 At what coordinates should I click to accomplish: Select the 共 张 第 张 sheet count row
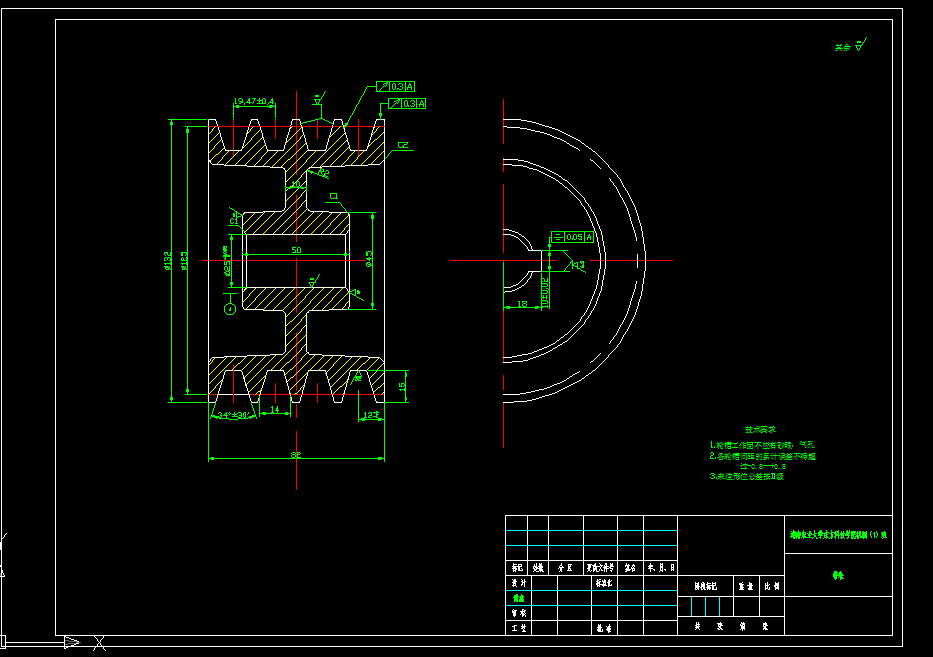[x=731, y=626]
